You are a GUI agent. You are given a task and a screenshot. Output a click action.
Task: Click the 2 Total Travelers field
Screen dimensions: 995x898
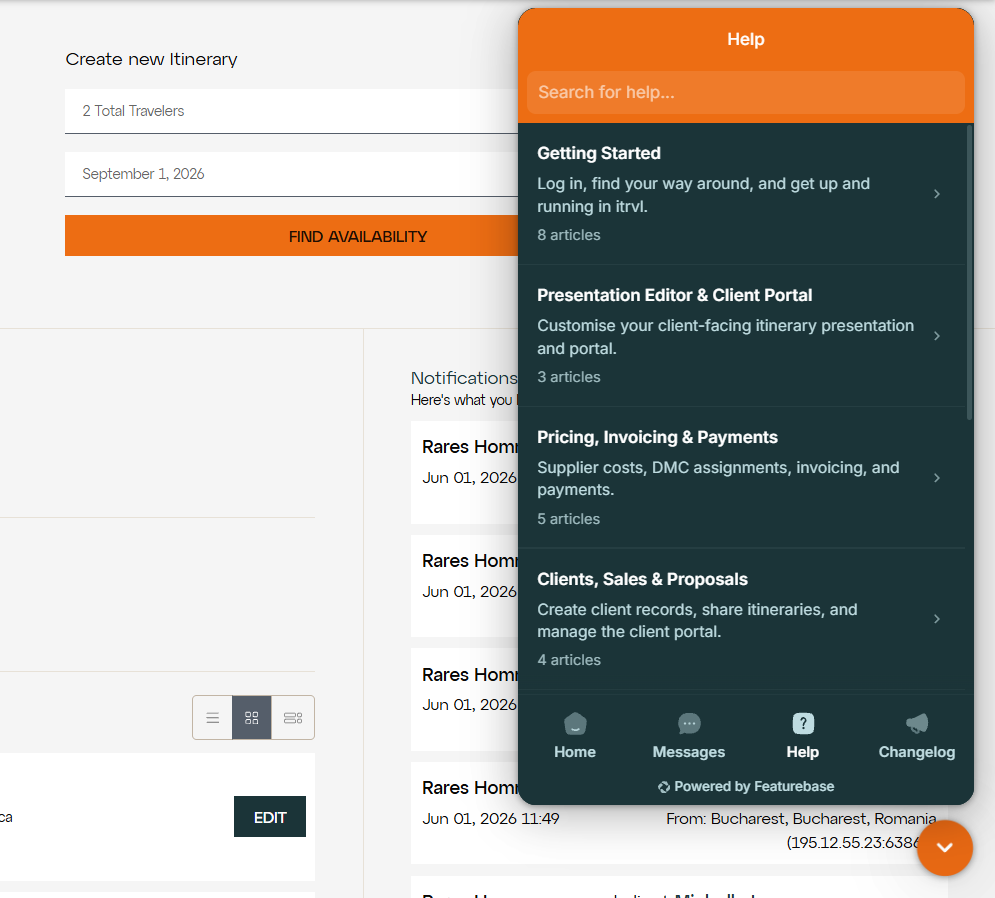(291, 111)
